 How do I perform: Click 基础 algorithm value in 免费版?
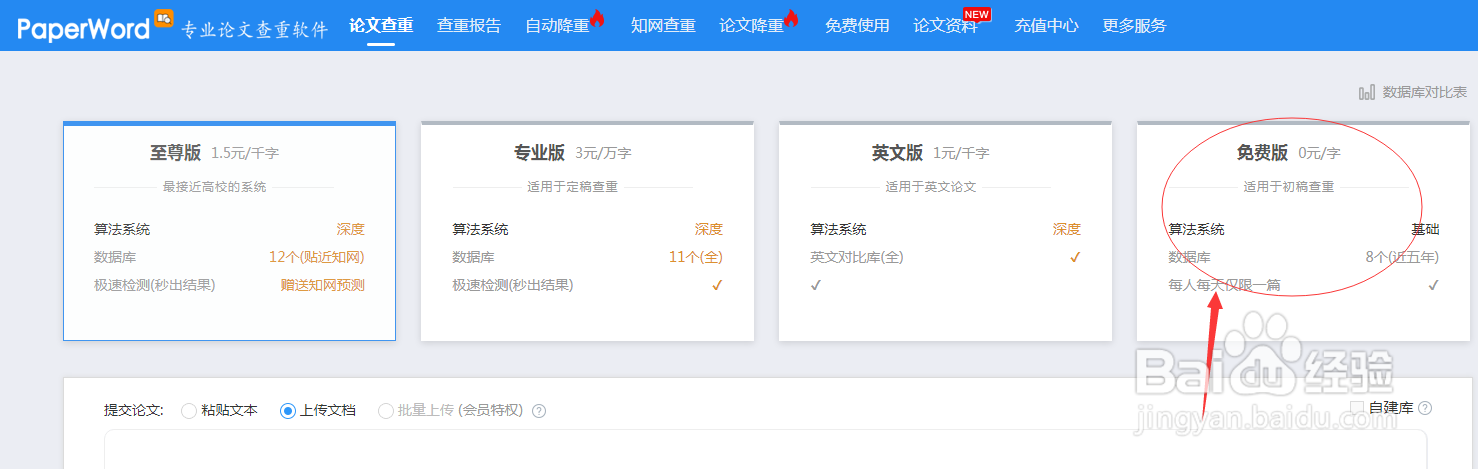(x=1425, y=229)
